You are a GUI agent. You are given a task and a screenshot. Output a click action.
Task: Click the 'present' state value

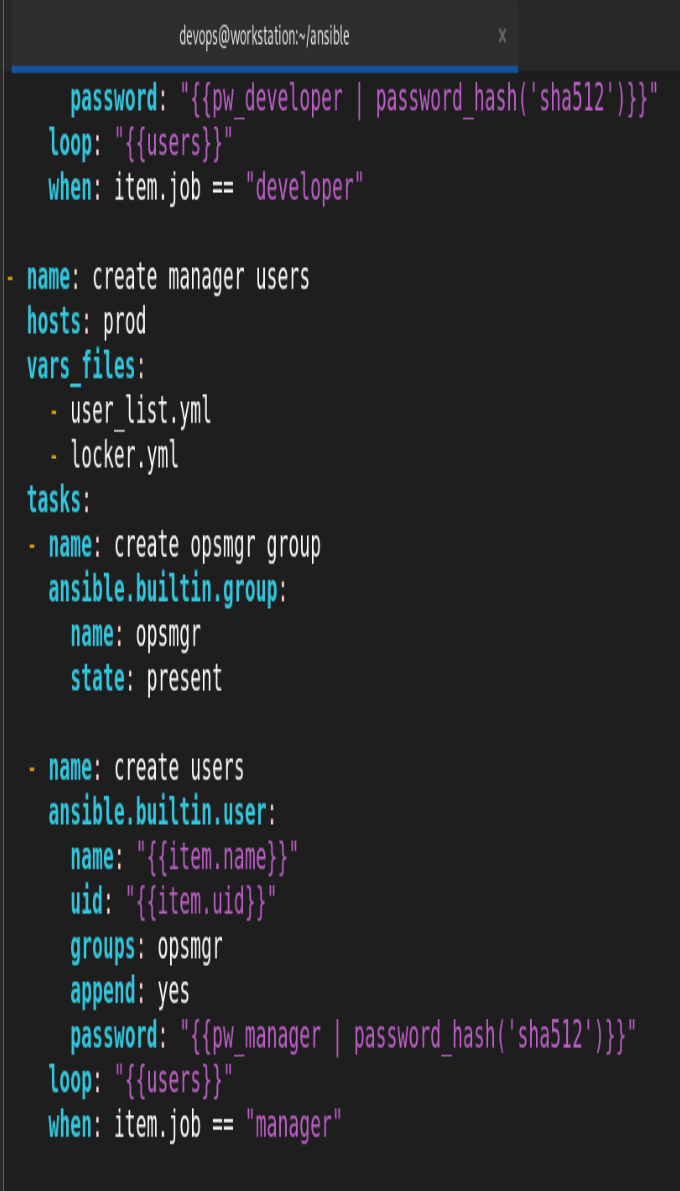185,680
